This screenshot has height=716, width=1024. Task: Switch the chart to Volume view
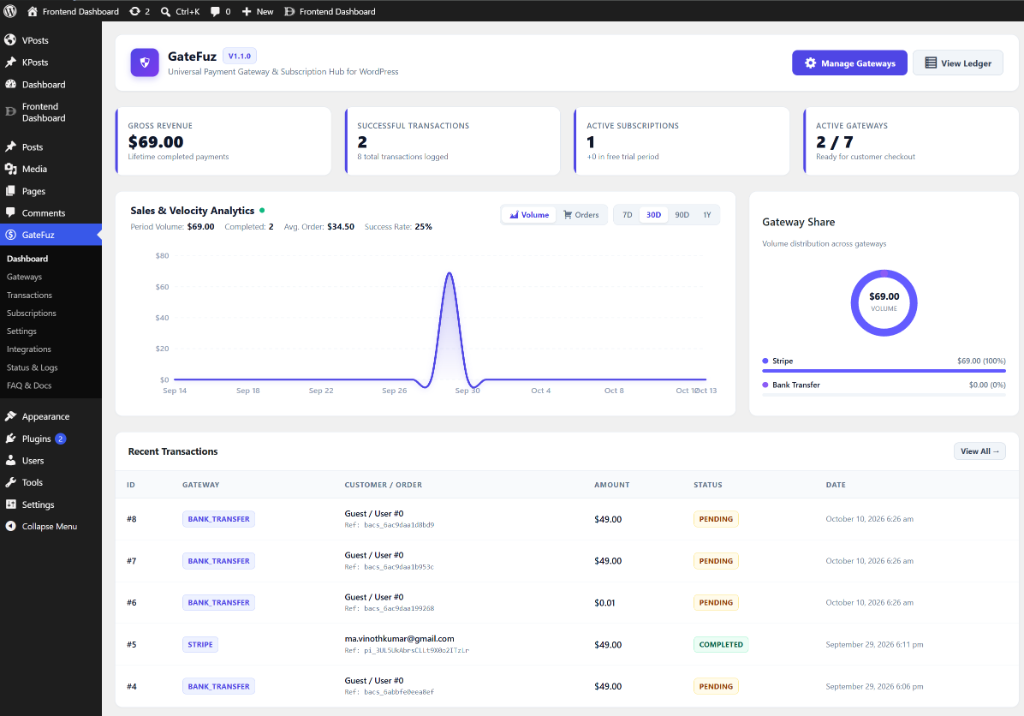tap(529, 215)
